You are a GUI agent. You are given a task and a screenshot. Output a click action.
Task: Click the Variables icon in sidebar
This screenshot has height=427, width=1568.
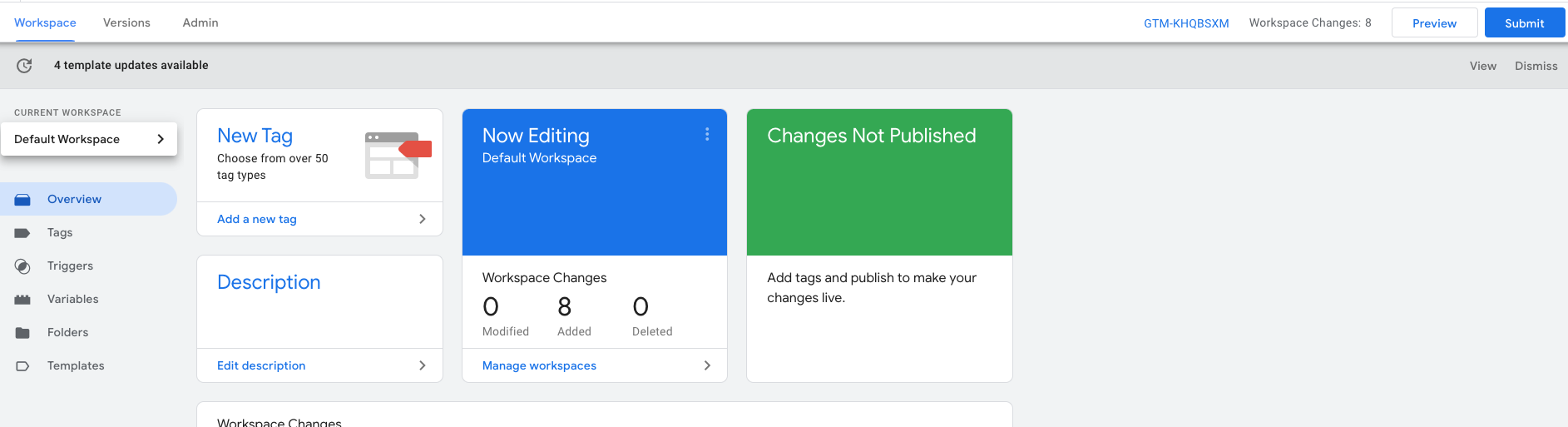tap(22, 300)
